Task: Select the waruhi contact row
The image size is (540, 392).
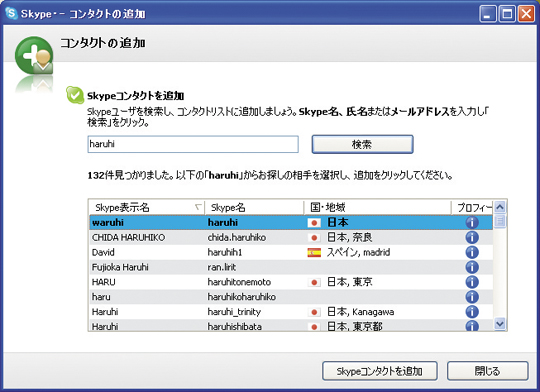Action: click(x=291, y=223)
